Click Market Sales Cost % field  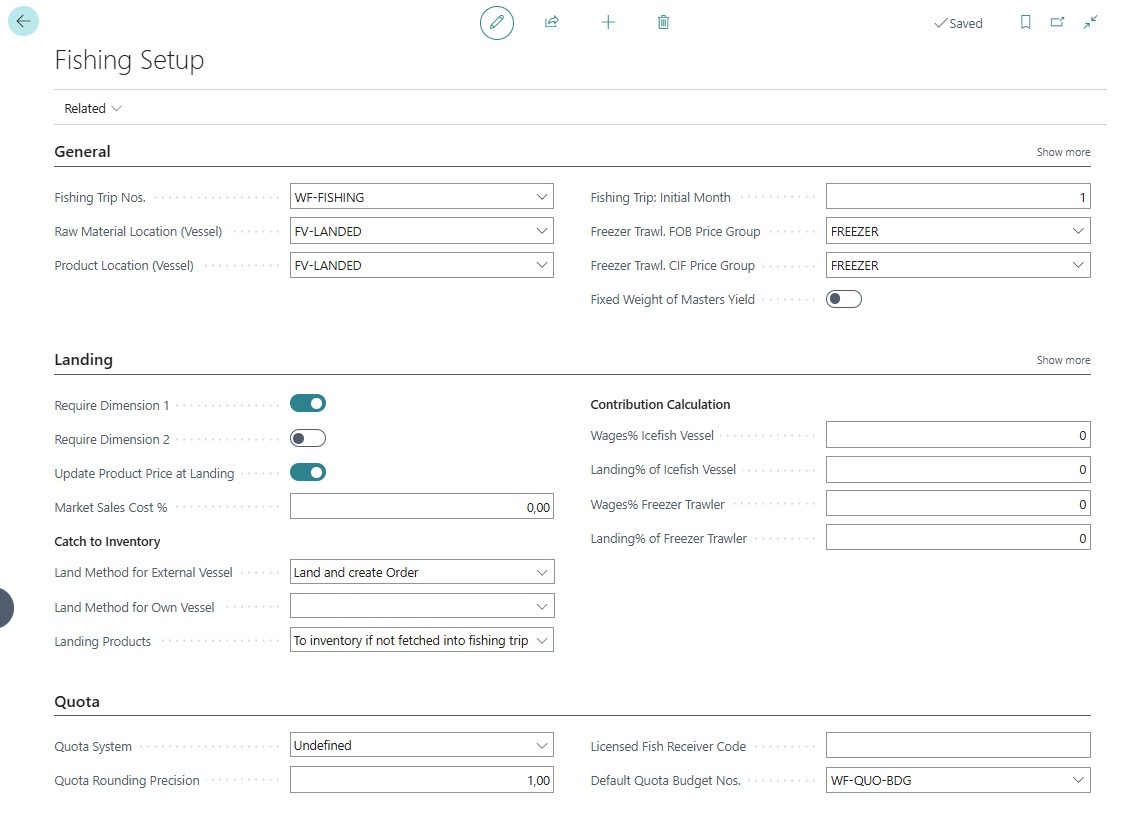422,507
